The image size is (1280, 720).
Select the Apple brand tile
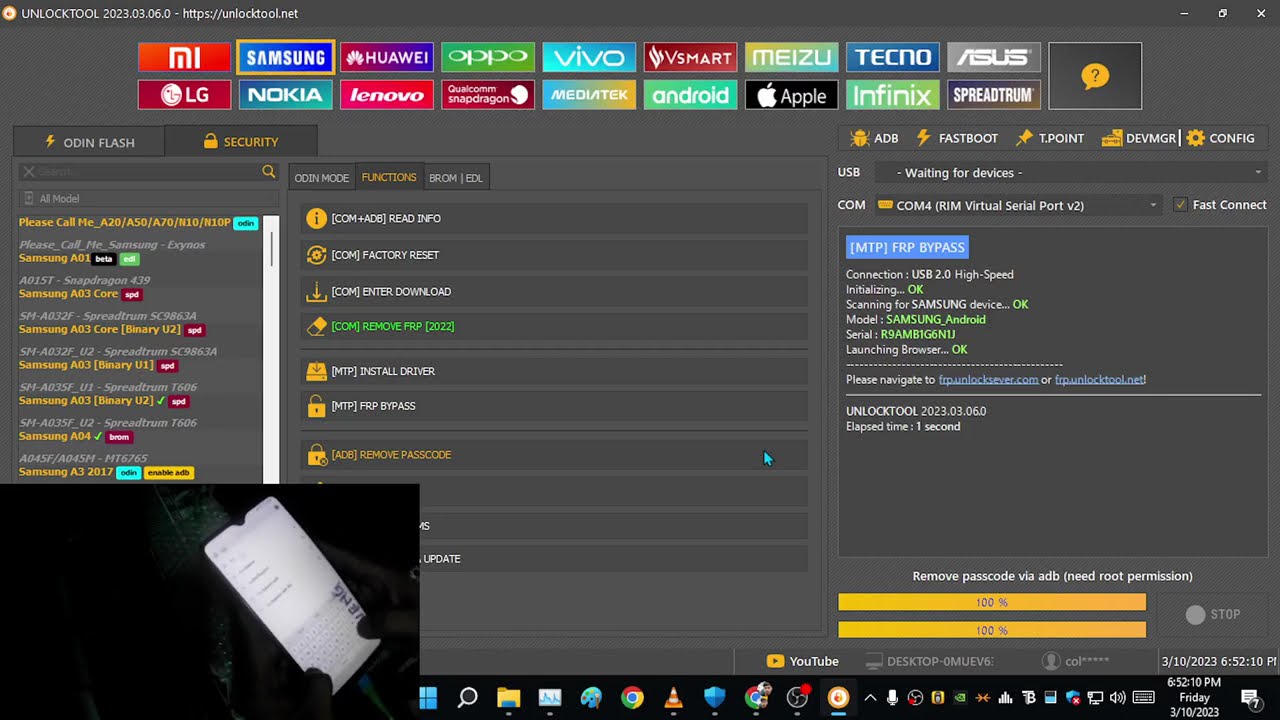[x=791, y=95]
